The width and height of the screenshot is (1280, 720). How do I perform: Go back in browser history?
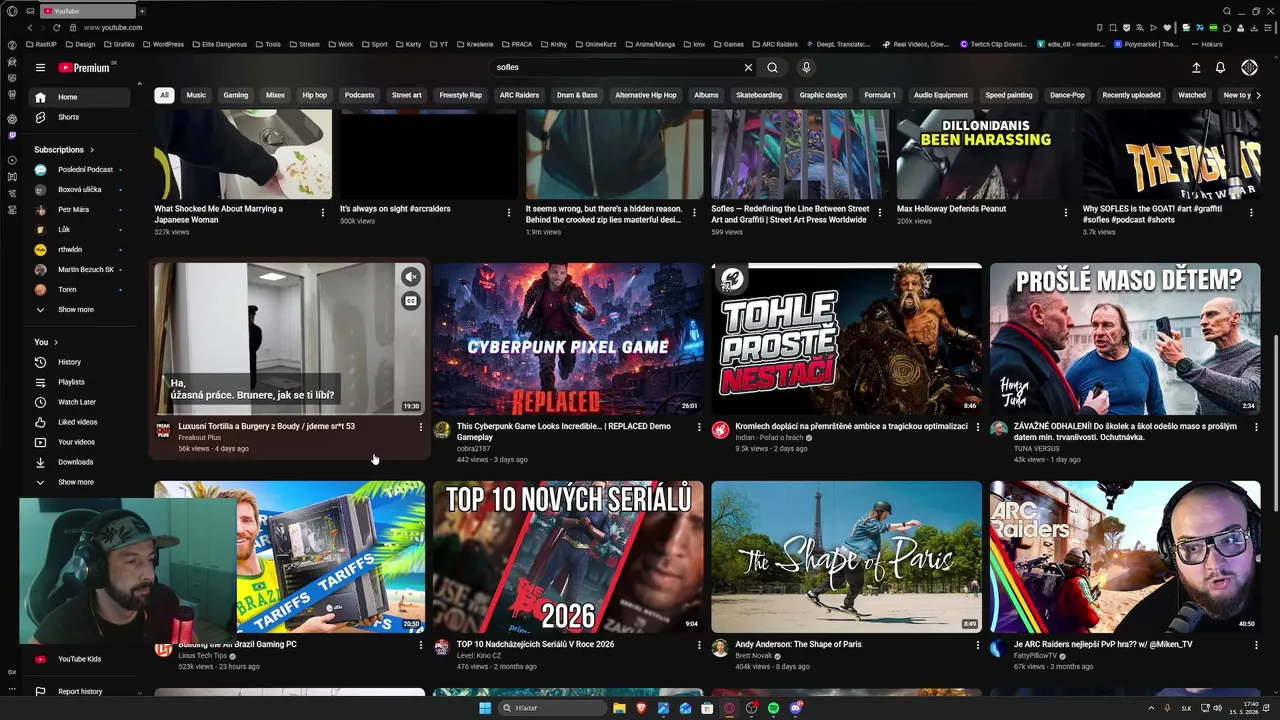click(29, 27)
